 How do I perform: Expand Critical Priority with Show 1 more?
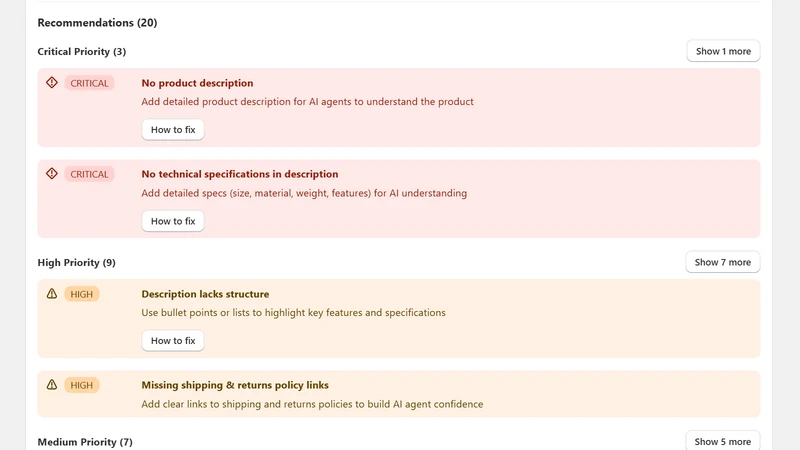pos(723,51)
